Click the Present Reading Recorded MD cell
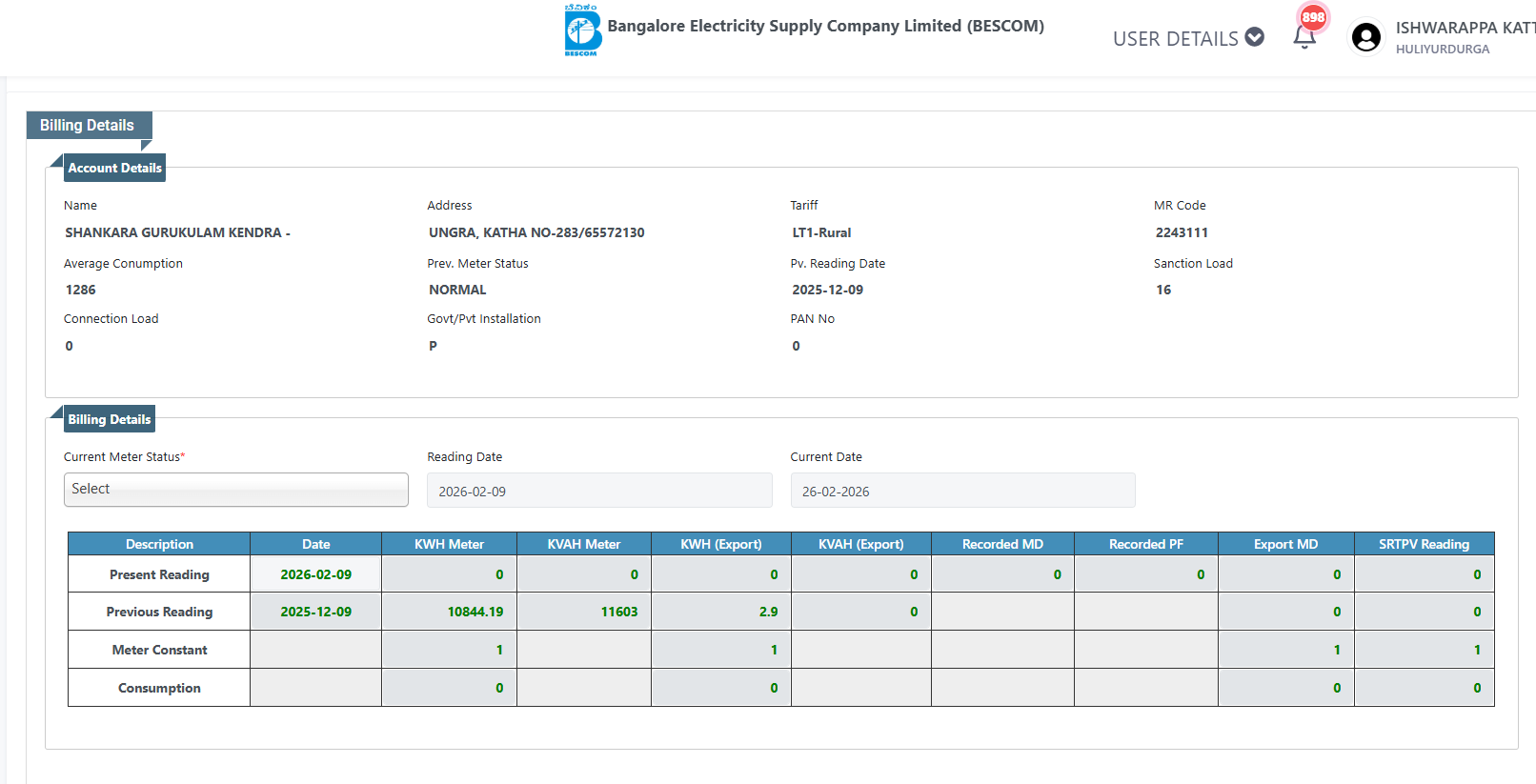The height and width of the screenshot is (784, 1536). 1002,574
